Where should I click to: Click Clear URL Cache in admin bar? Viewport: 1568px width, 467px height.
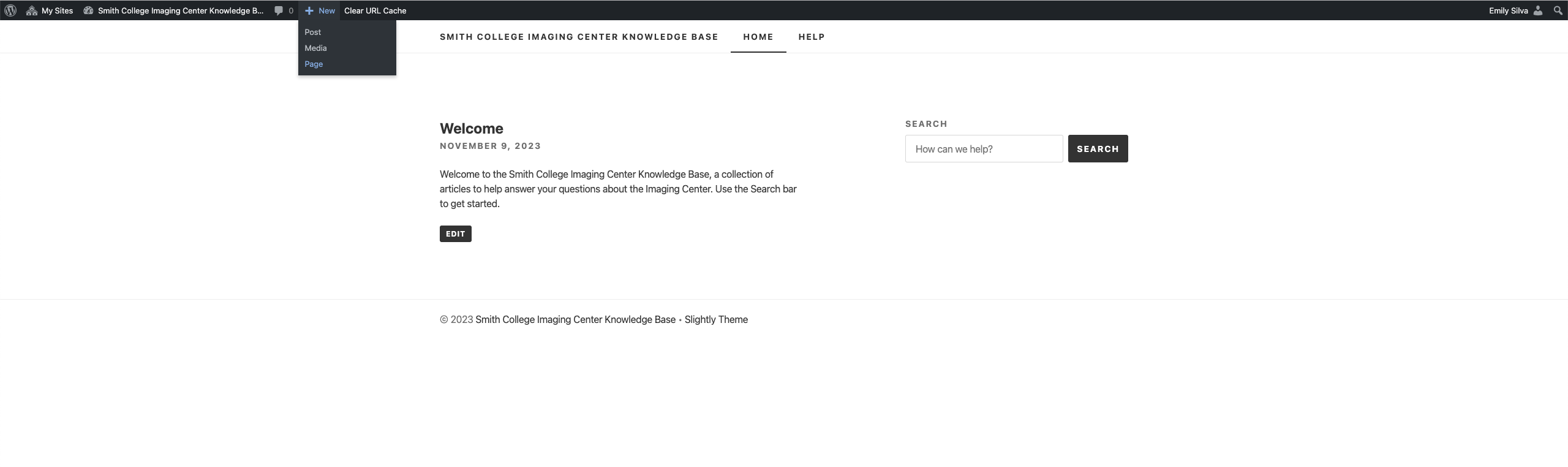[x=375, y=10]
